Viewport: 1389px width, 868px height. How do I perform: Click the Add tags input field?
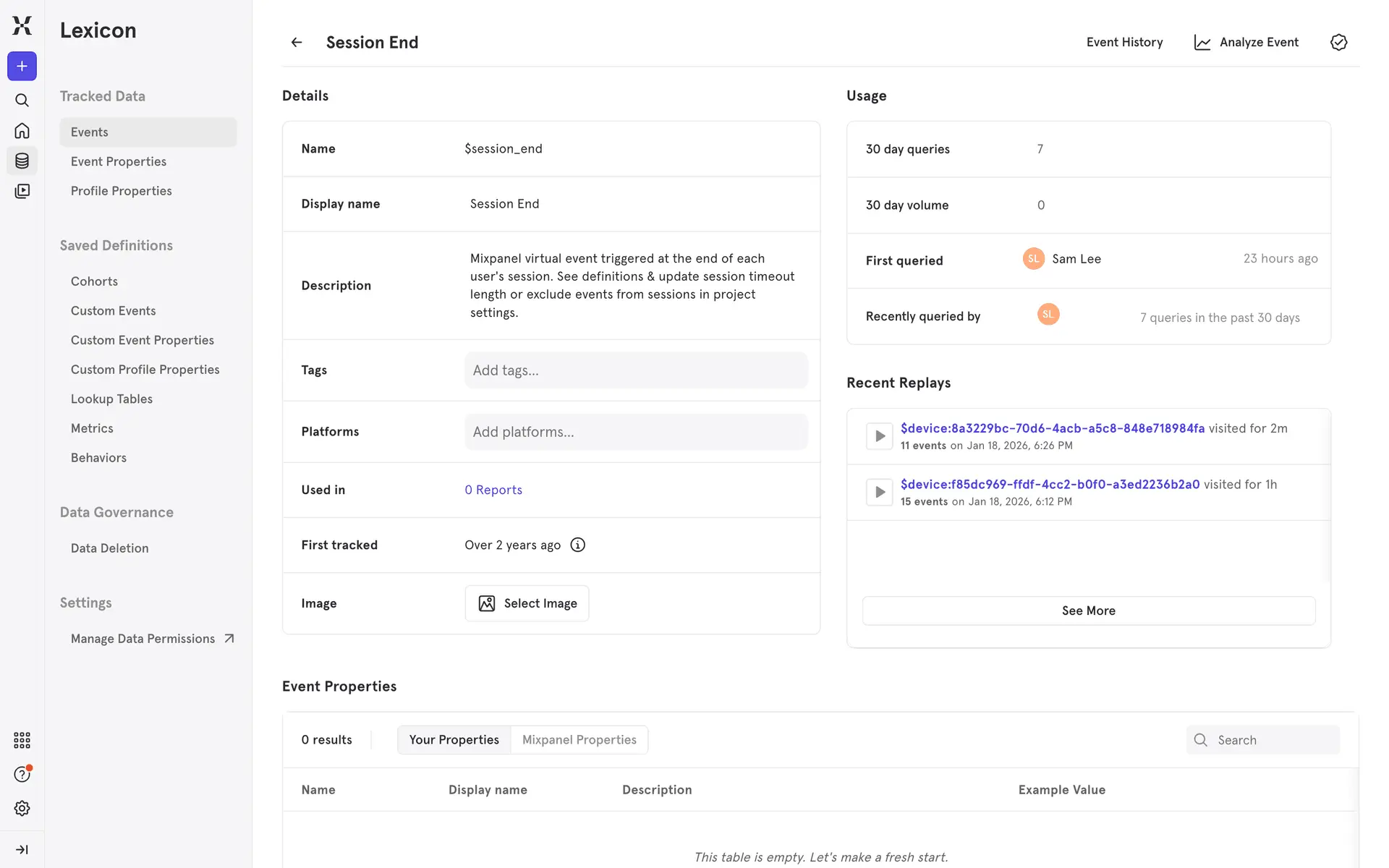(x=635, y=370)
